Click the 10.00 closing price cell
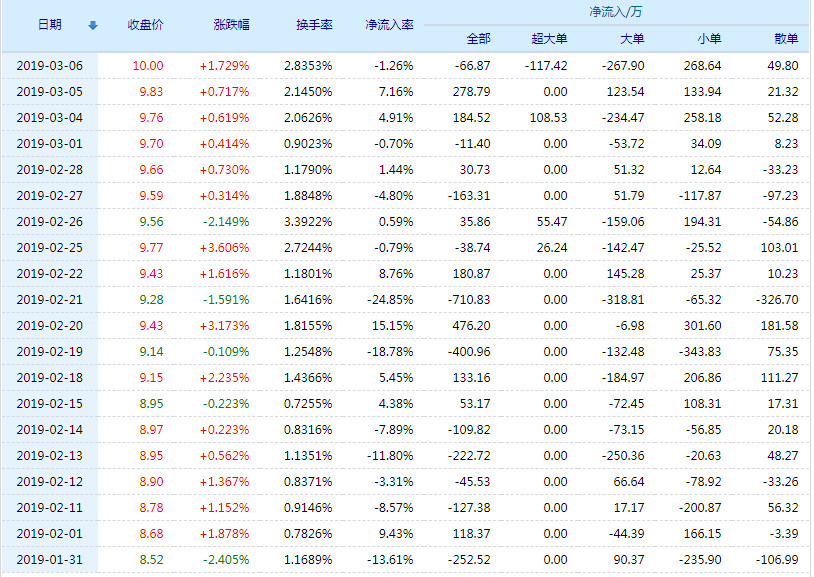Viewport: 814px width, 577px height. point(147,65)
